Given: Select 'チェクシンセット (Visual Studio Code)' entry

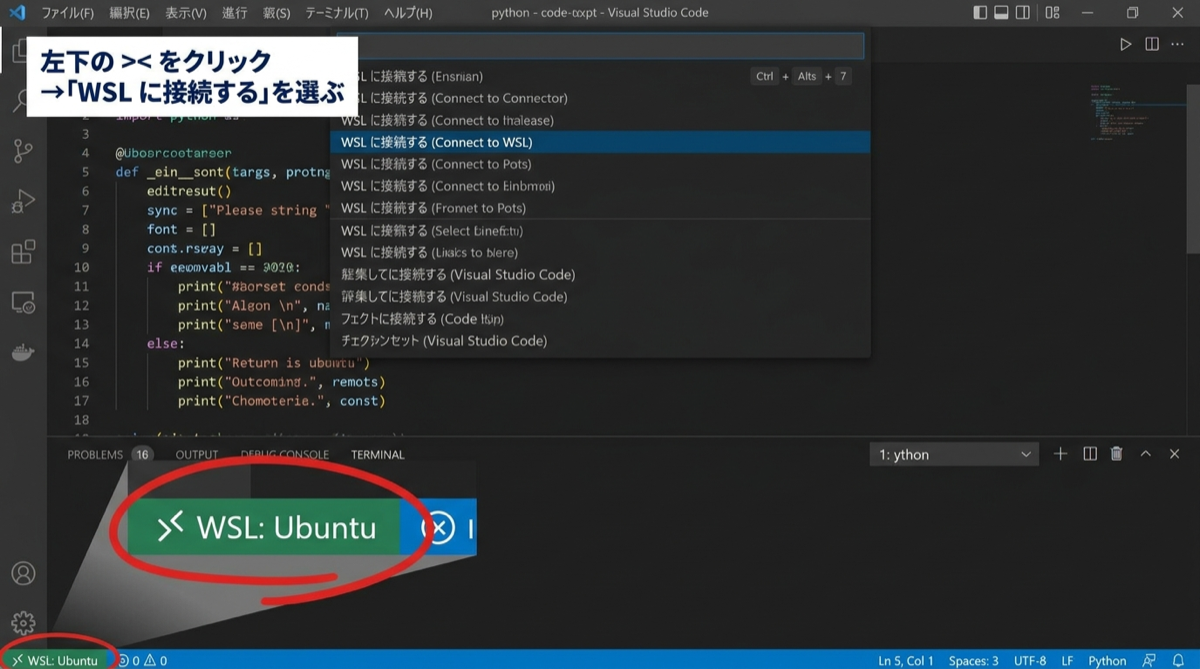Looking at the screenshot, I should 600,340.
